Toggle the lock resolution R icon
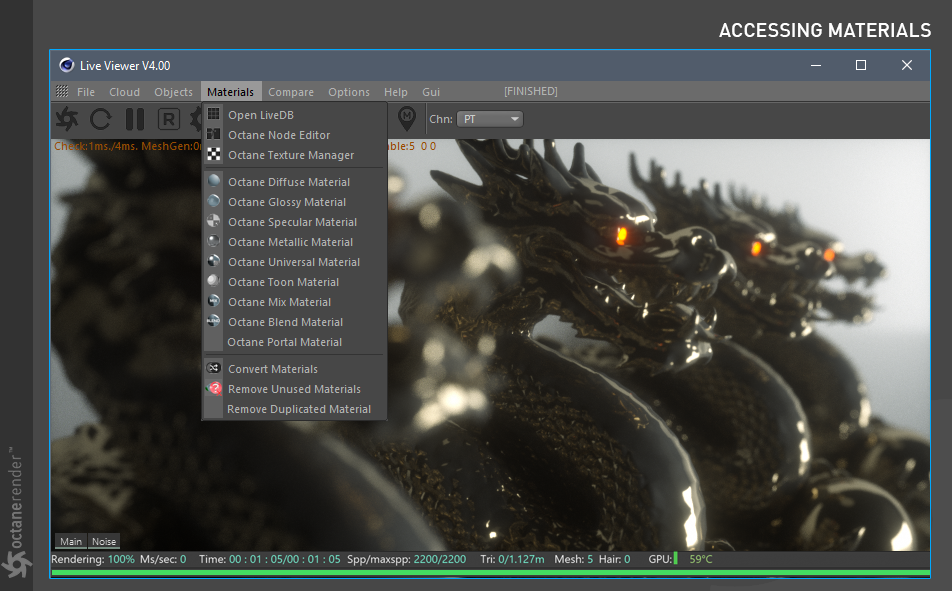This screenshot has height=591, width=952. [169, 119]
